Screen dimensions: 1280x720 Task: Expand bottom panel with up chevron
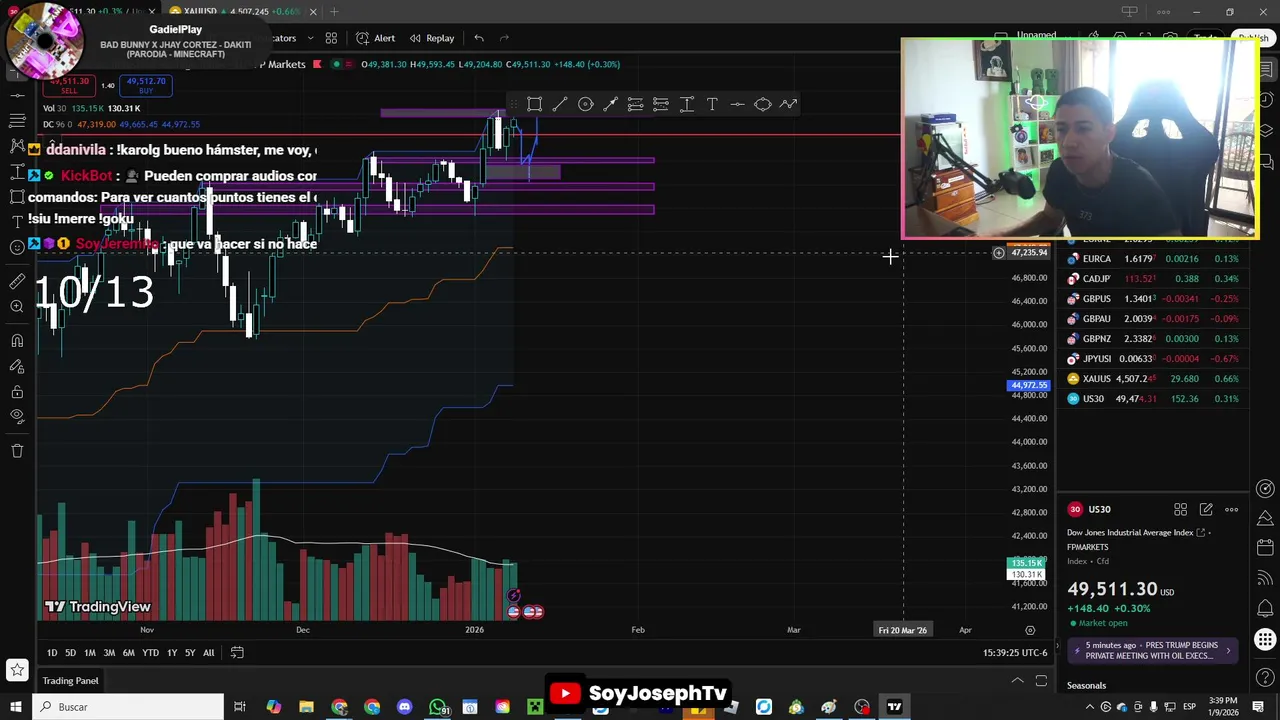click(x=1017, y=681)
